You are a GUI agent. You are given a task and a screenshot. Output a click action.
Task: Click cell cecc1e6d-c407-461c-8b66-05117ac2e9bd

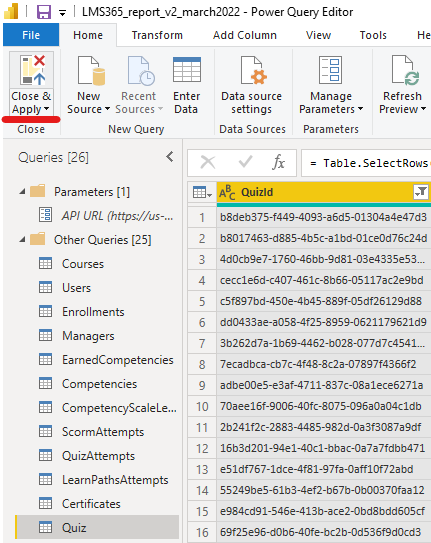pyautogui.click(x=324, y=280)
